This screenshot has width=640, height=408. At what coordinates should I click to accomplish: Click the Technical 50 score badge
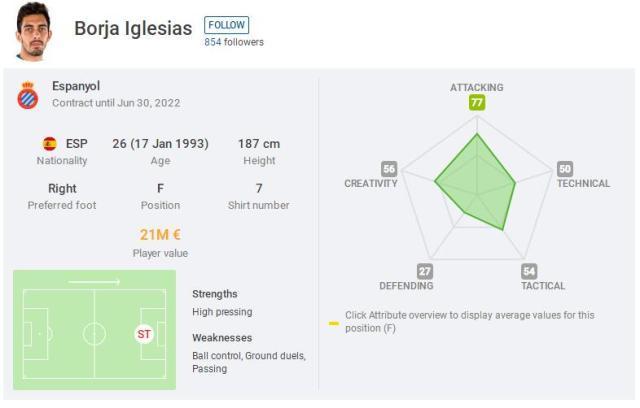(565, 169)
